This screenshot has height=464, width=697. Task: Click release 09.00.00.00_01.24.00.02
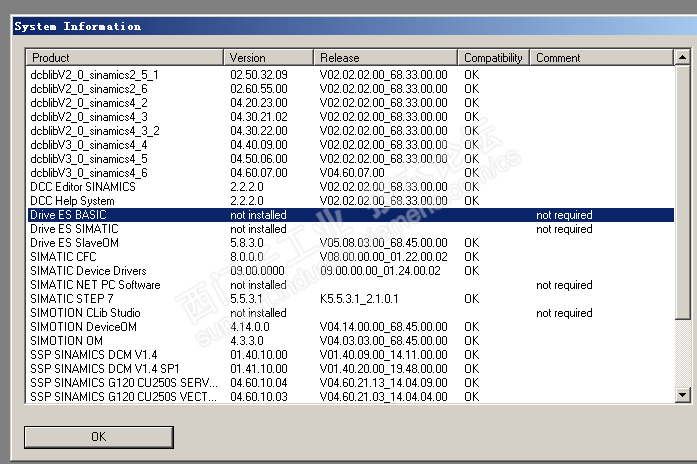coord(381,271)
